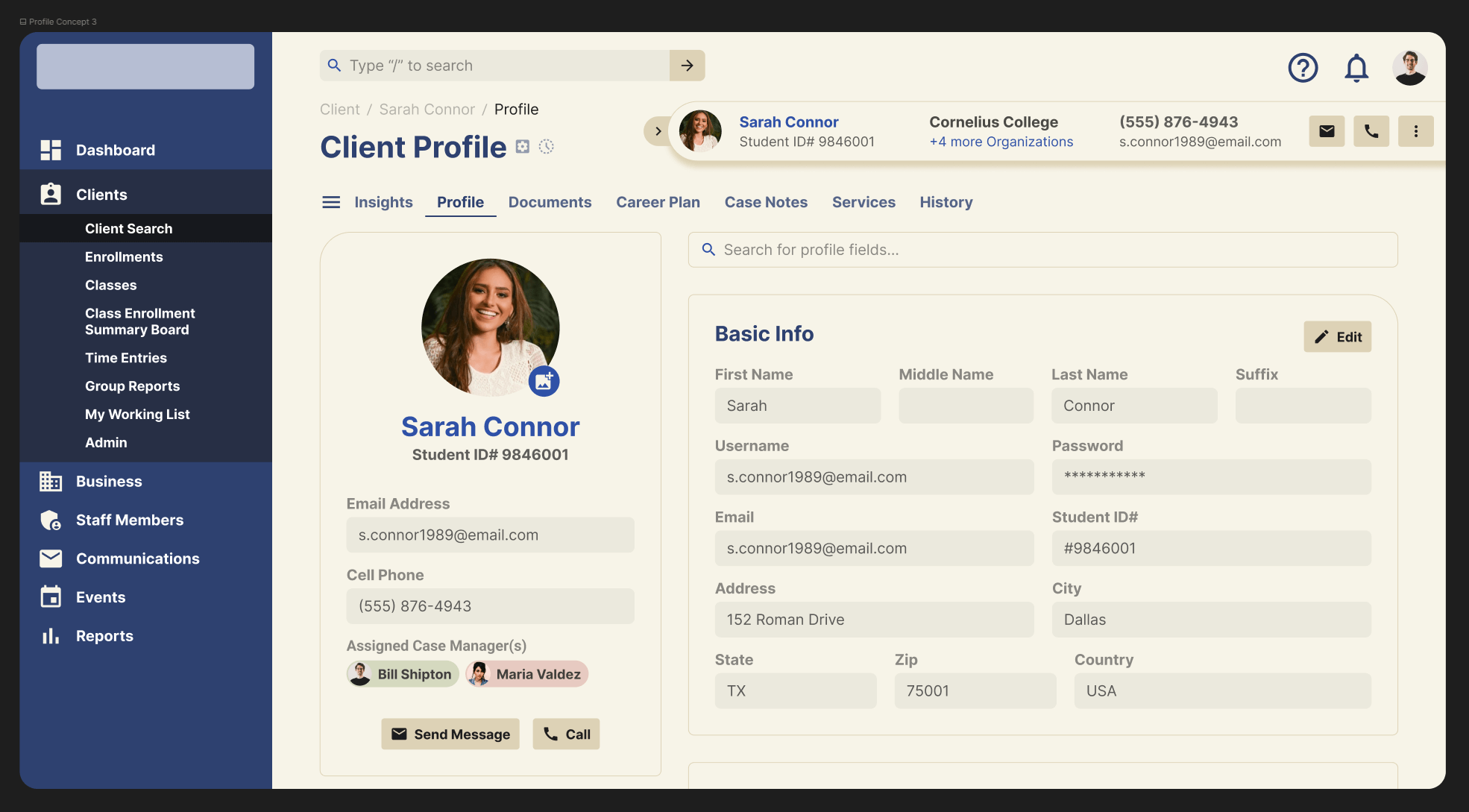Open the help question mark icon
1469x812 pixels.
[x=1303, y=68]
